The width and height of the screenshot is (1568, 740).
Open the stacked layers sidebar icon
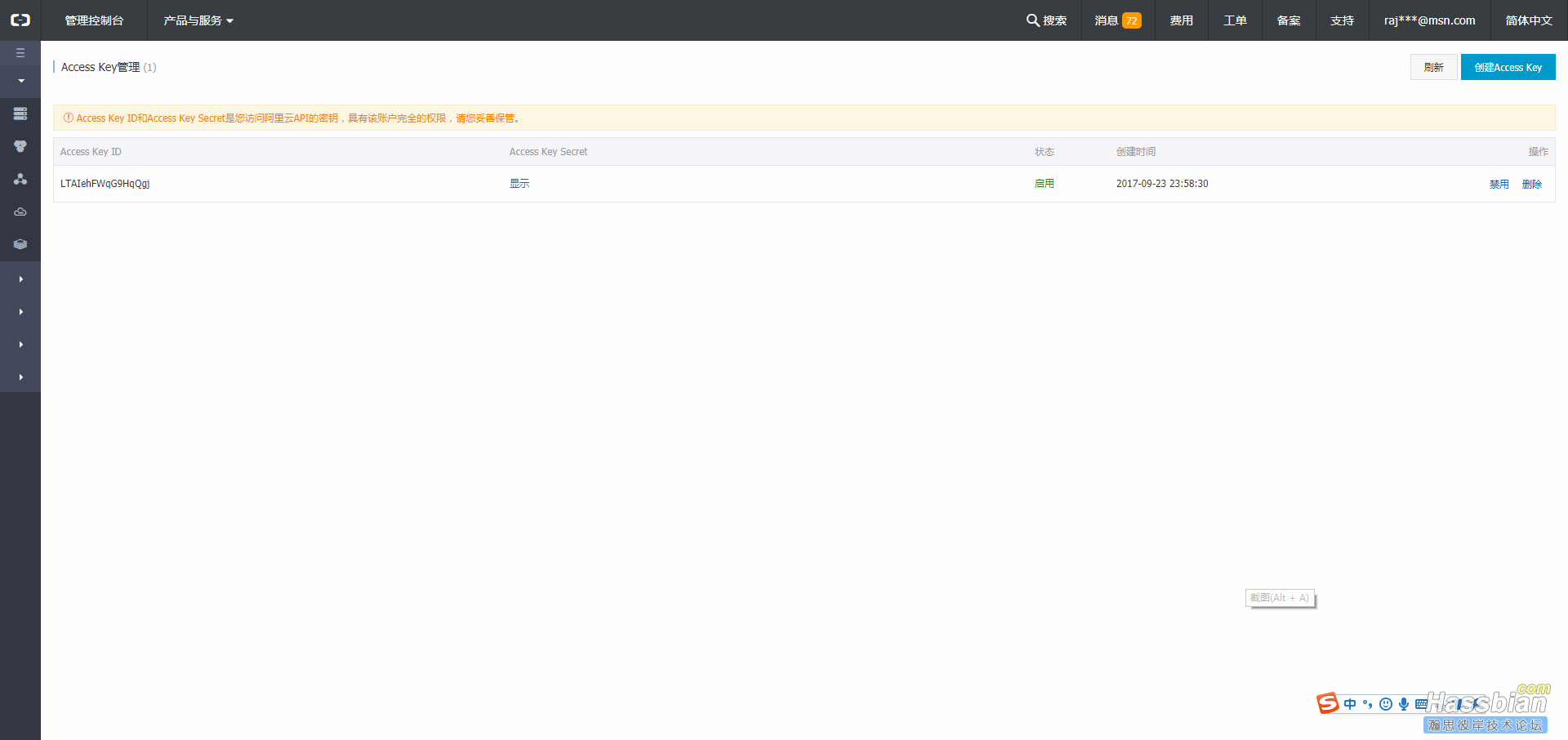[x=20, y=244]
